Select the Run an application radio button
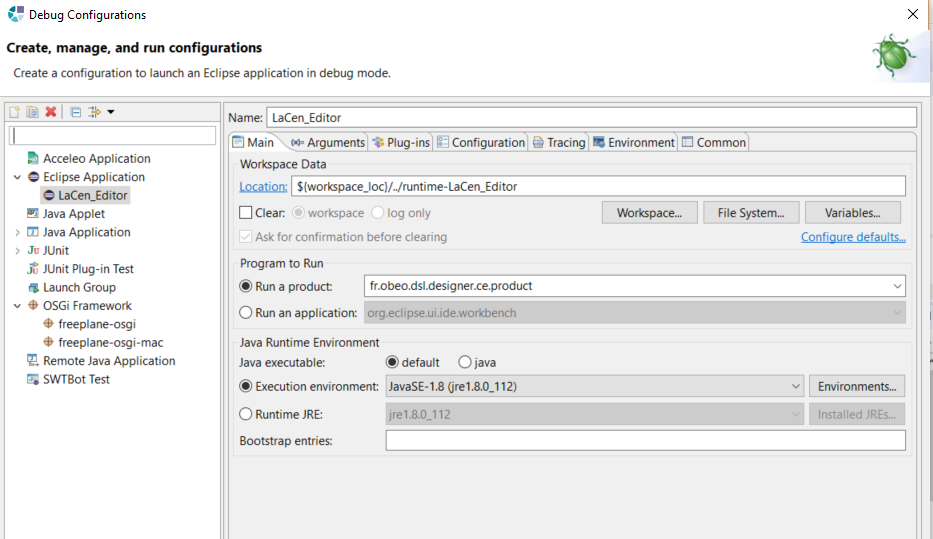933x539 pixels. [246, 312]
